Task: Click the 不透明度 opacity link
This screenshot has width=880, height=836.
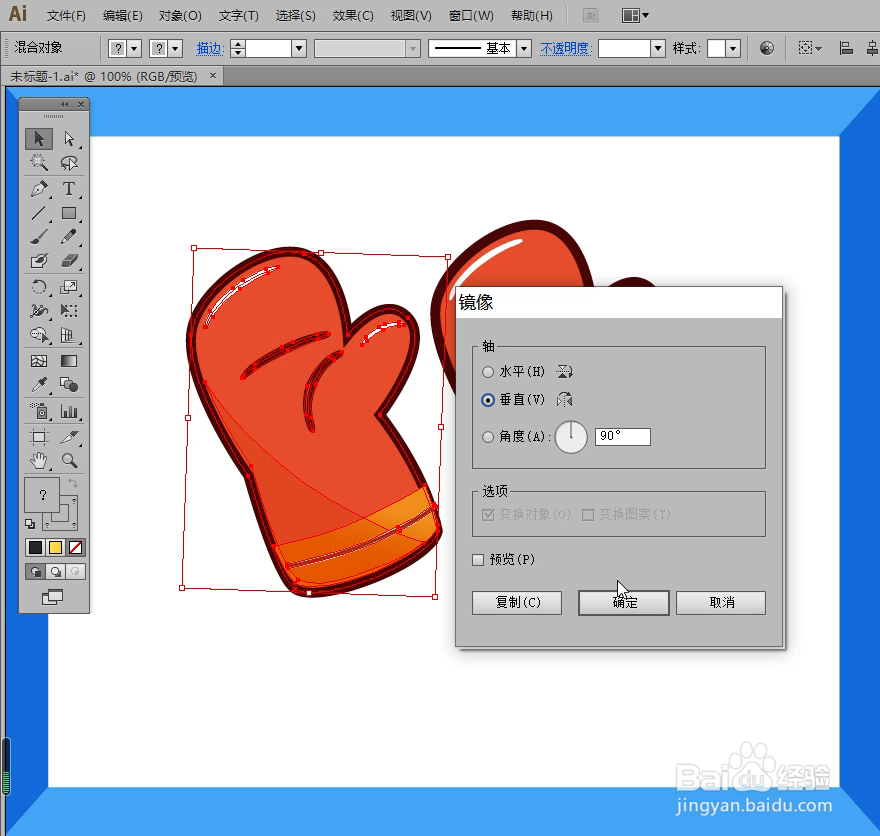Action: (x=566, y=49)
